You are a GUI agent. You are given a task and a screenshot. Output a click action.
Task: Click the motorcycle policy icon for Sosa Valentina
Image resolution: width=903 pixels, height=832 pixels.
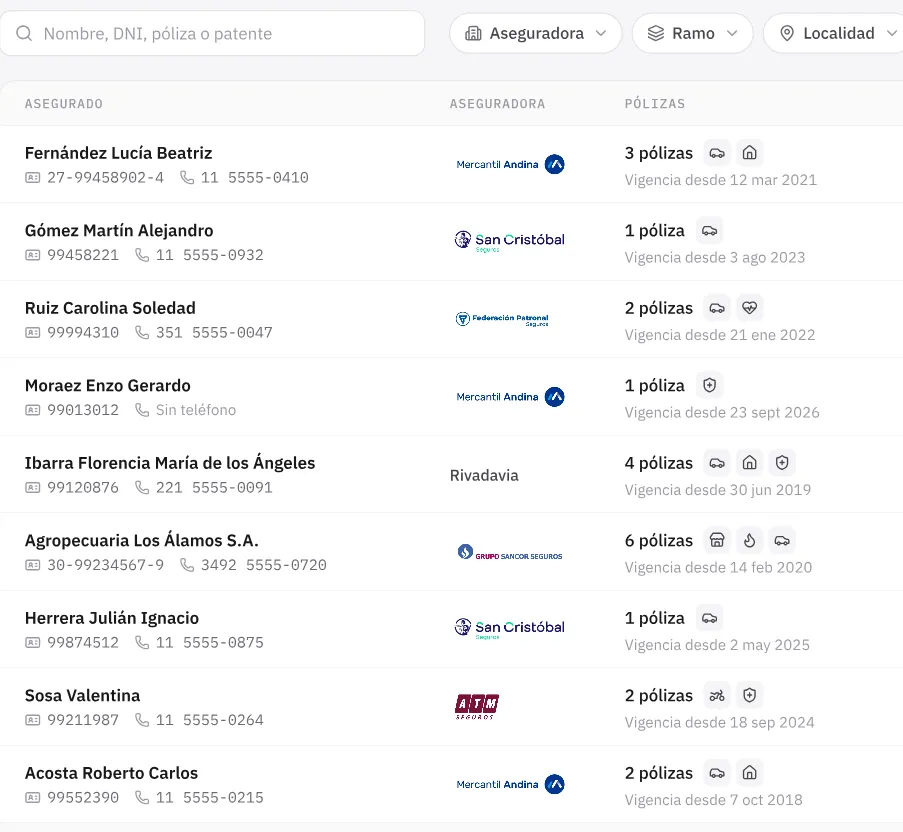click(x=717, y=696)
